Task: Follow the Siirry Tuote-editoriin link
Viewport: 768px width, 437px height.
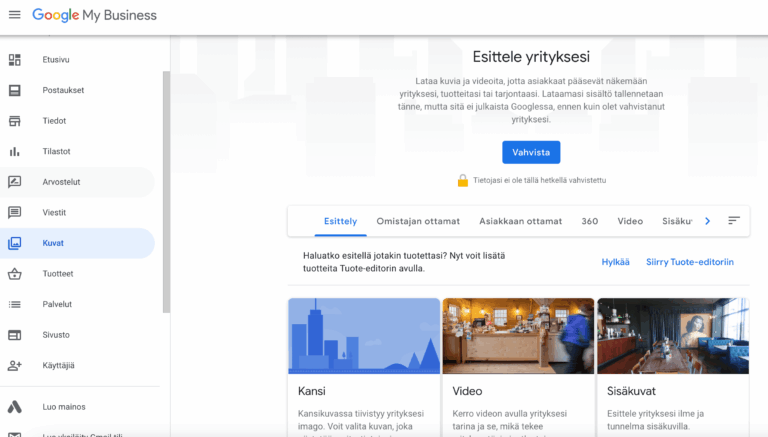Action: coord(689,262)
